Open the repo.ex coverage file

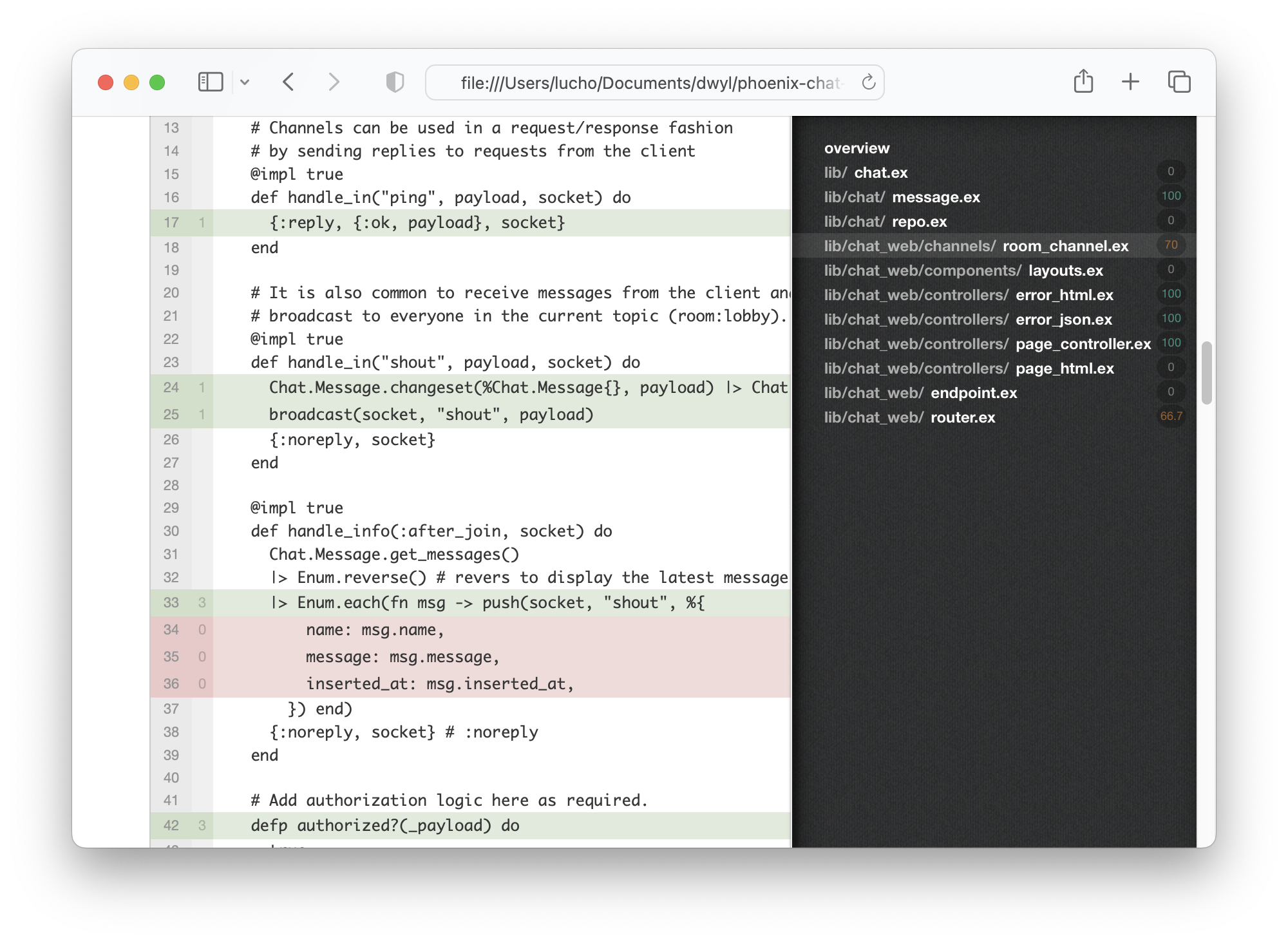pyautogui.click(x=919, y=222)
